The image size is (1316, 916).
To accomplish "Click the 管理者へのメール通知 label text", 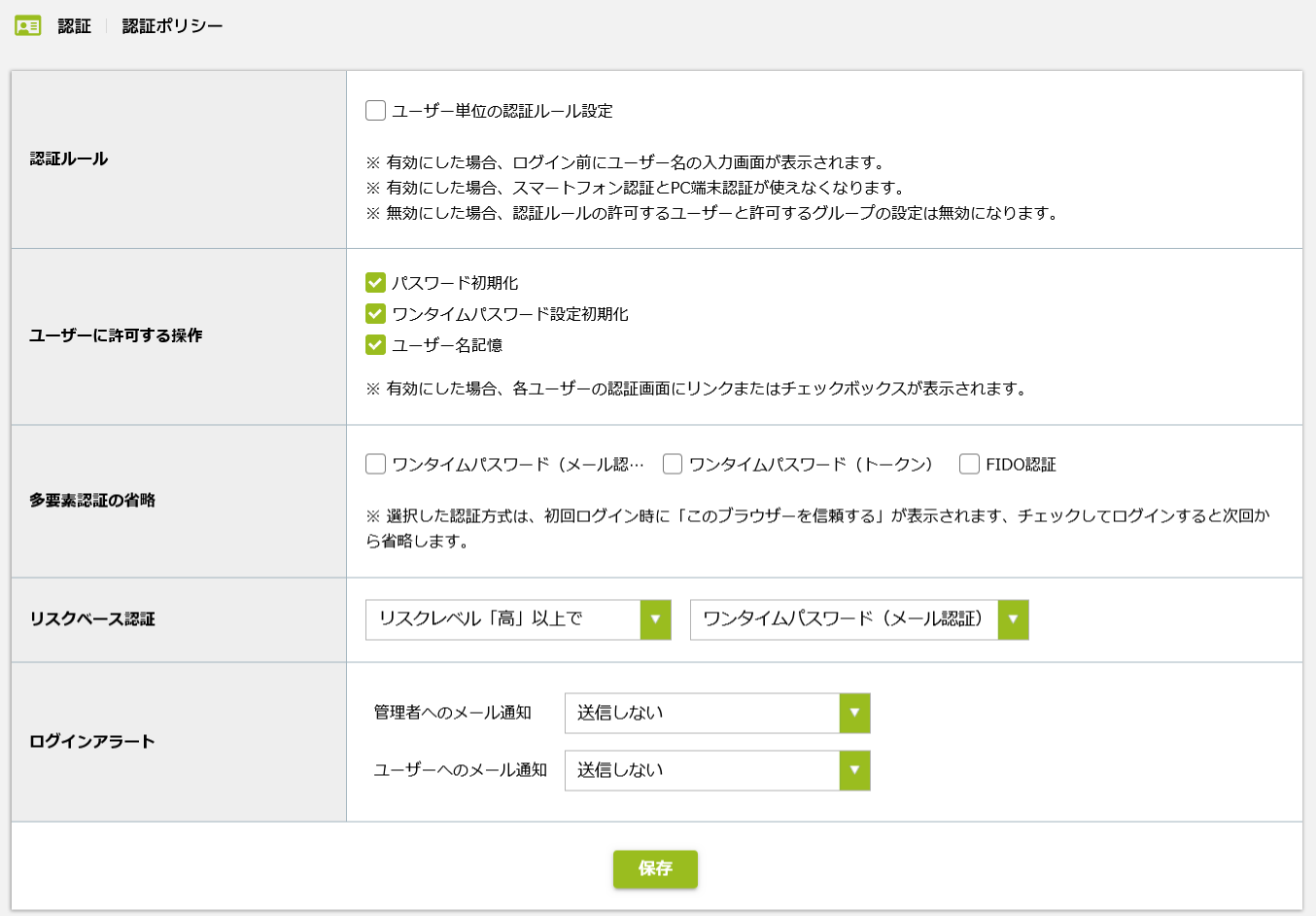I will point(453,713).
